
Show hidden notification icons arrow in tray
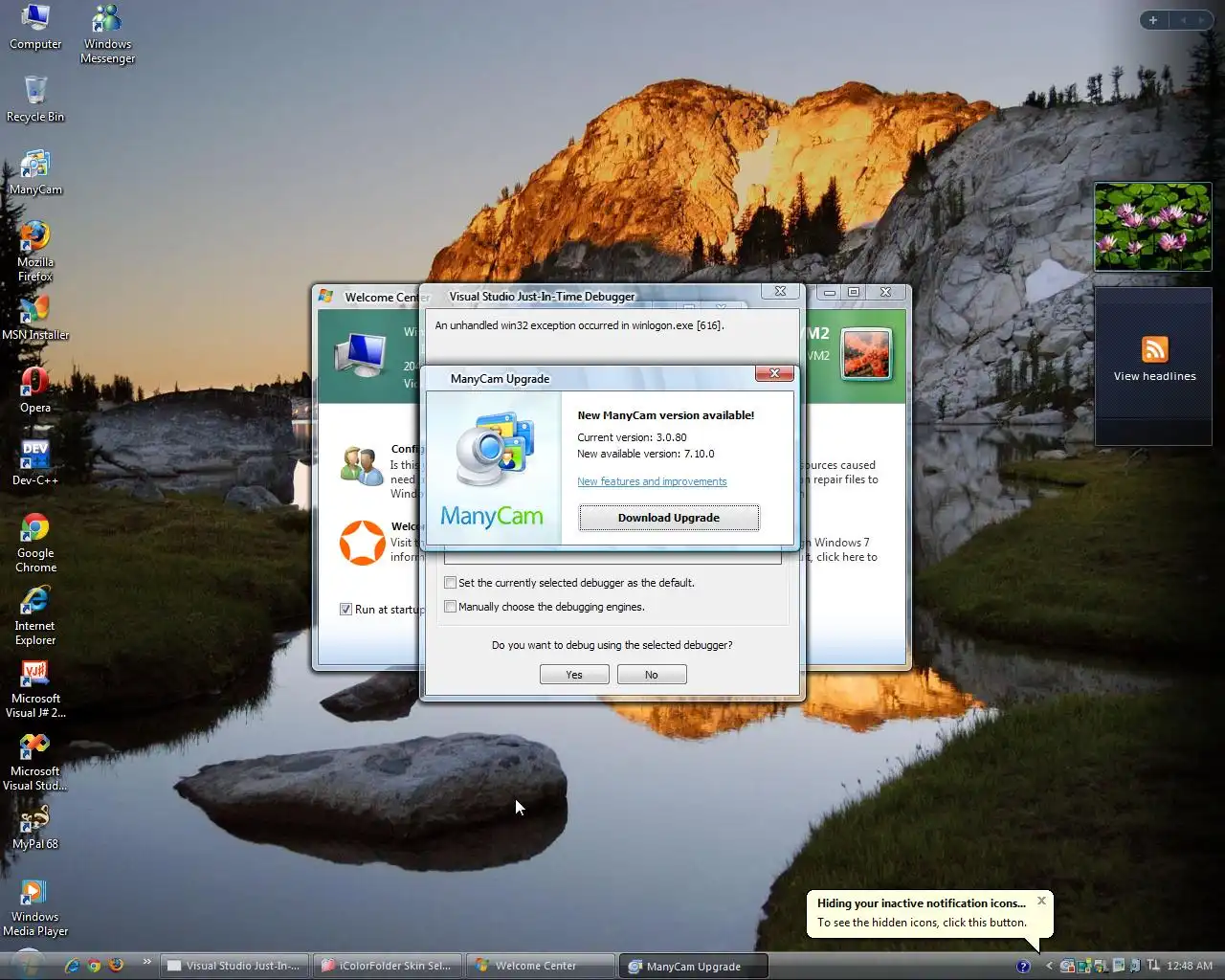(x=1048, y=966)
